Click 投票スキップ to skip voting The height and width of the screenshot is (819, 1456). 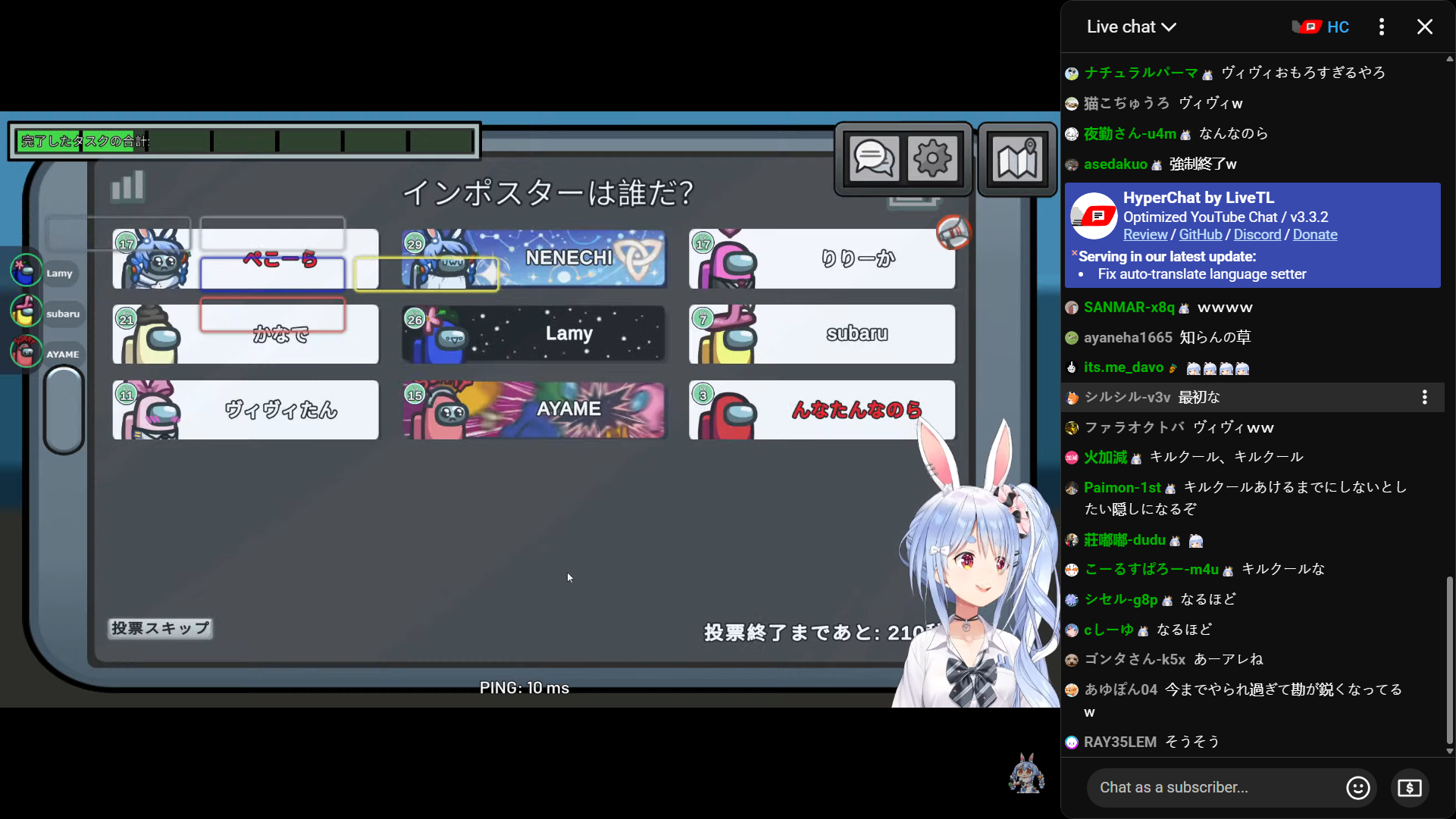tap(160, 628)
